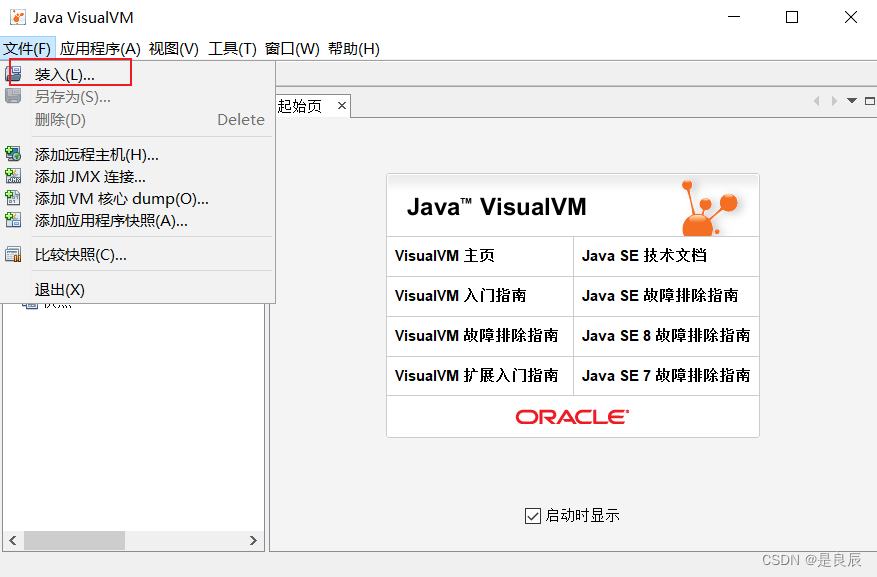Open the 应用程序(A) menu
This screenshot has width=877, height=577.
[100, 49]
